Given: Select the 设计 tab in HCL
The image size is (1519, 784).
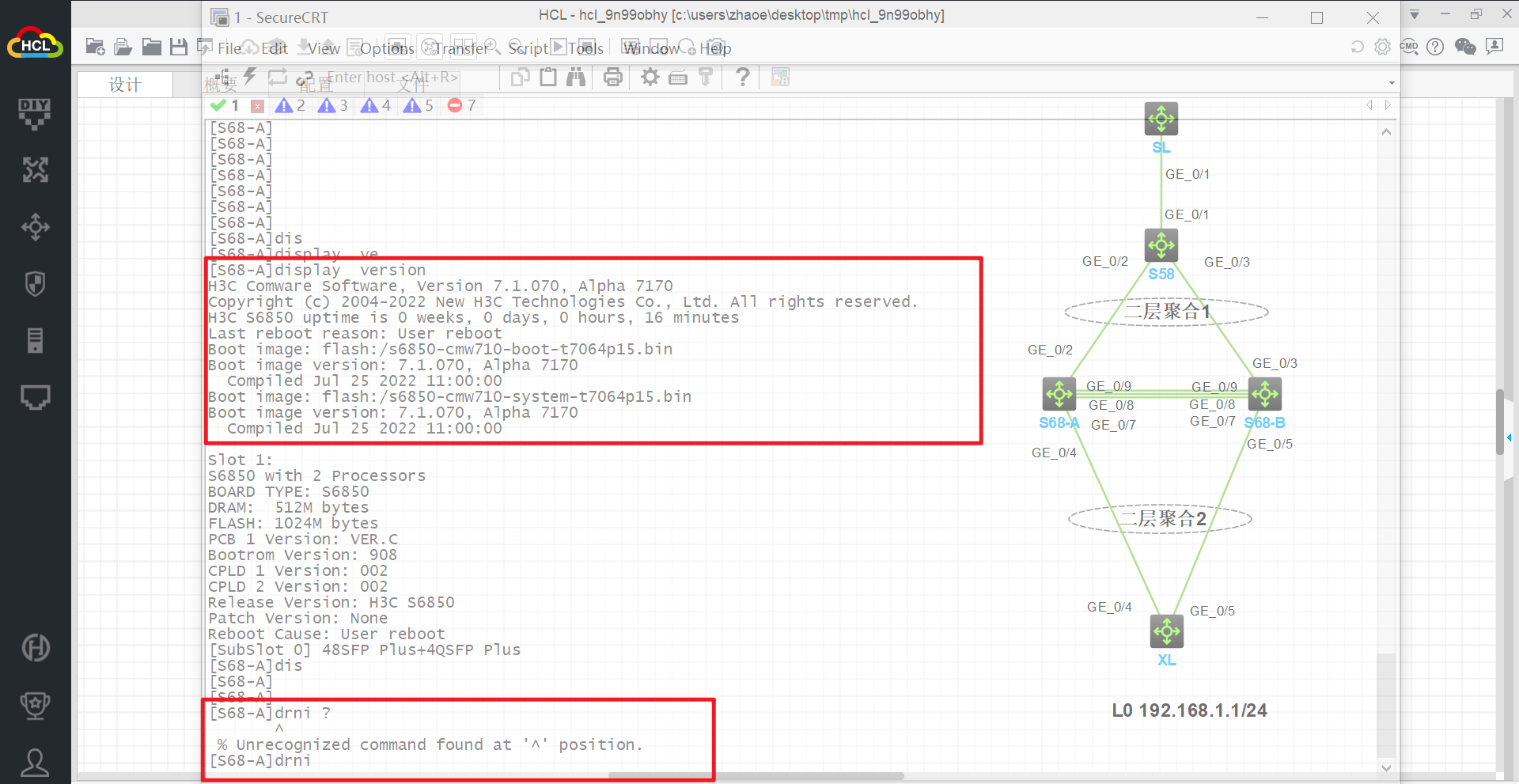Looking at the screenshot, I should click(125, 85).
